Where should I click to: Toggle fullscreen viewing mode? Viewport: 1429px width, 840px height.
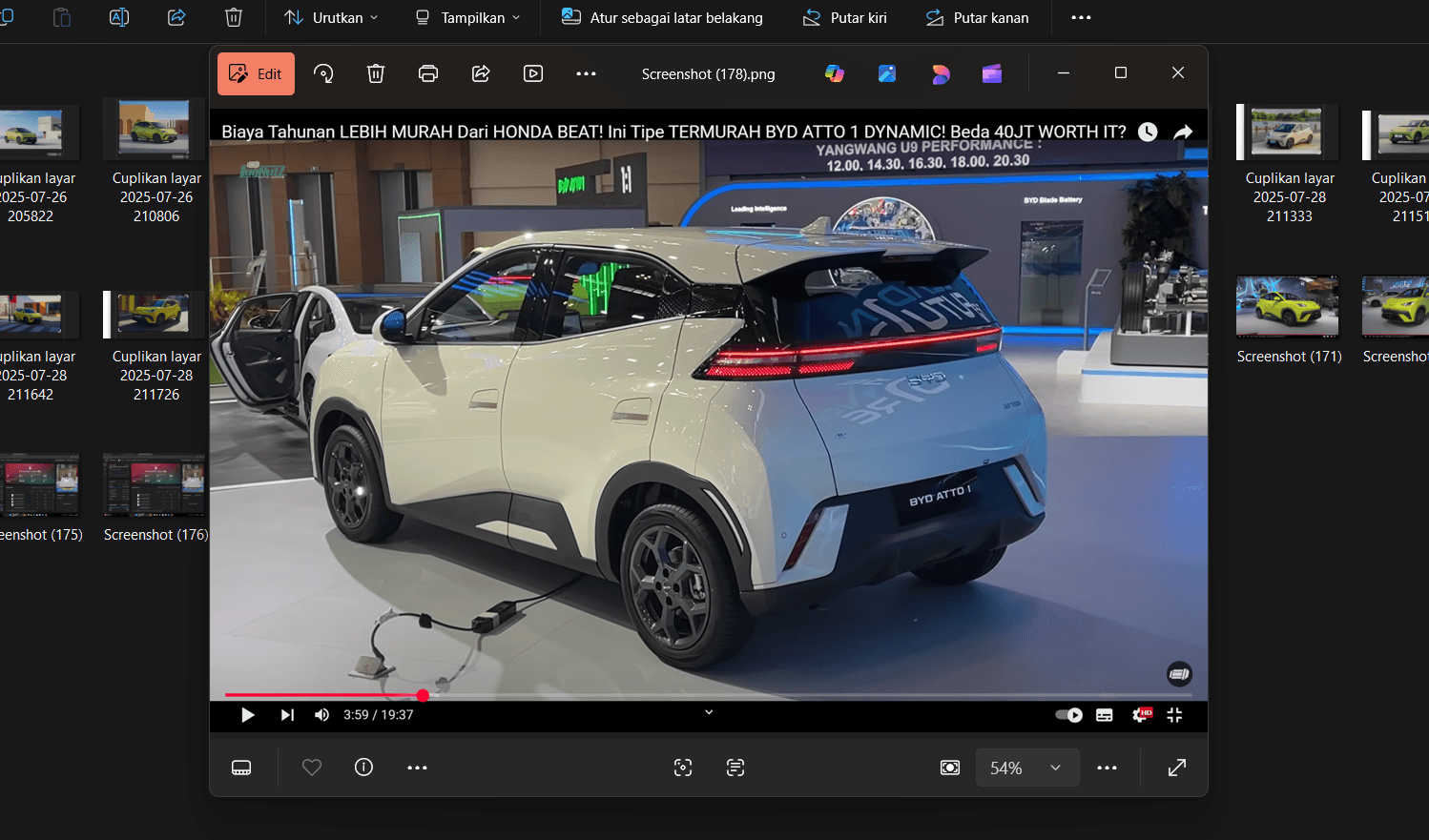click(1176, 768)
